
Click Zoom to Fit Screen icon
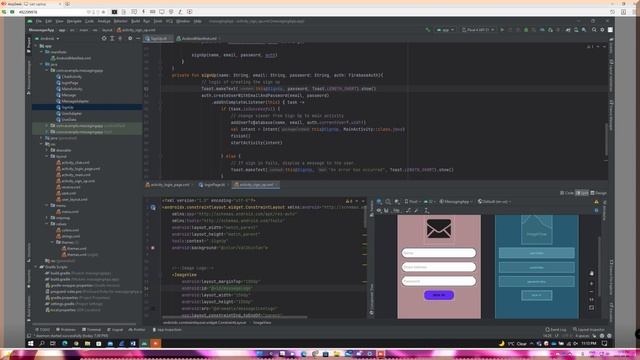[x=591, y=308]
